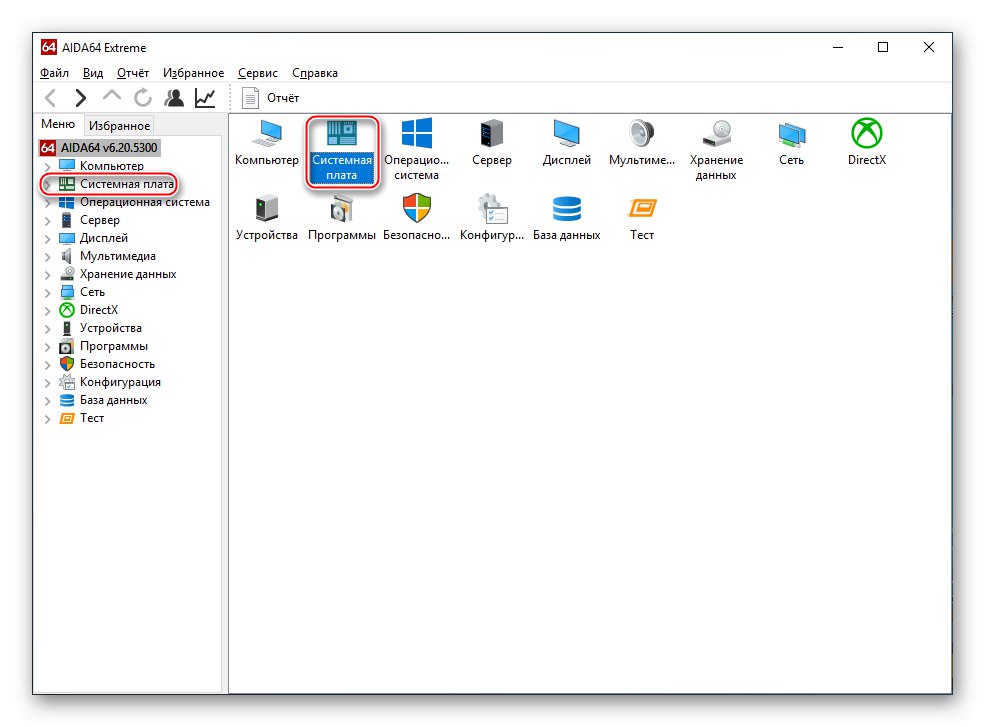This screenshot has width=985, height=727.
Task: Open the Системная плата icon in main pane
Action: tap(342, 150)
